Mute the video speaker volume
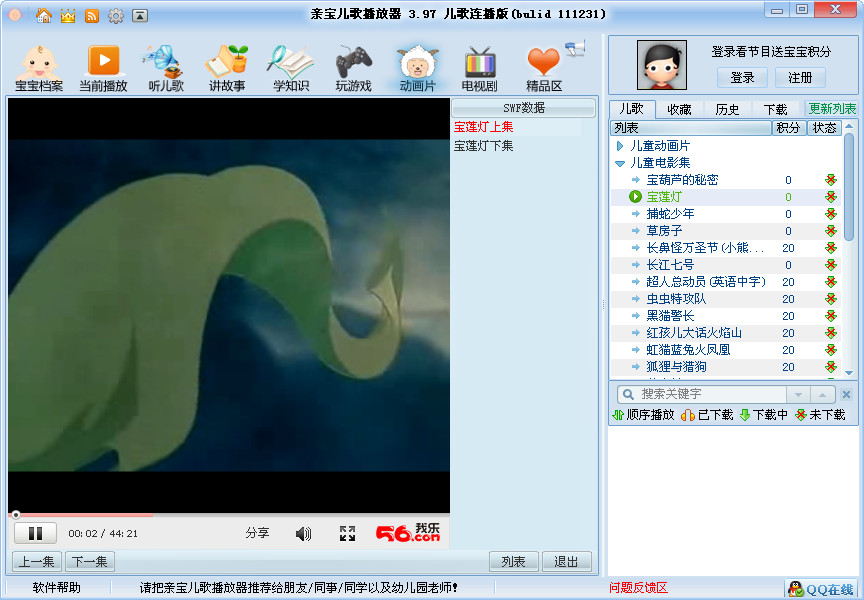 click(303, 533)
